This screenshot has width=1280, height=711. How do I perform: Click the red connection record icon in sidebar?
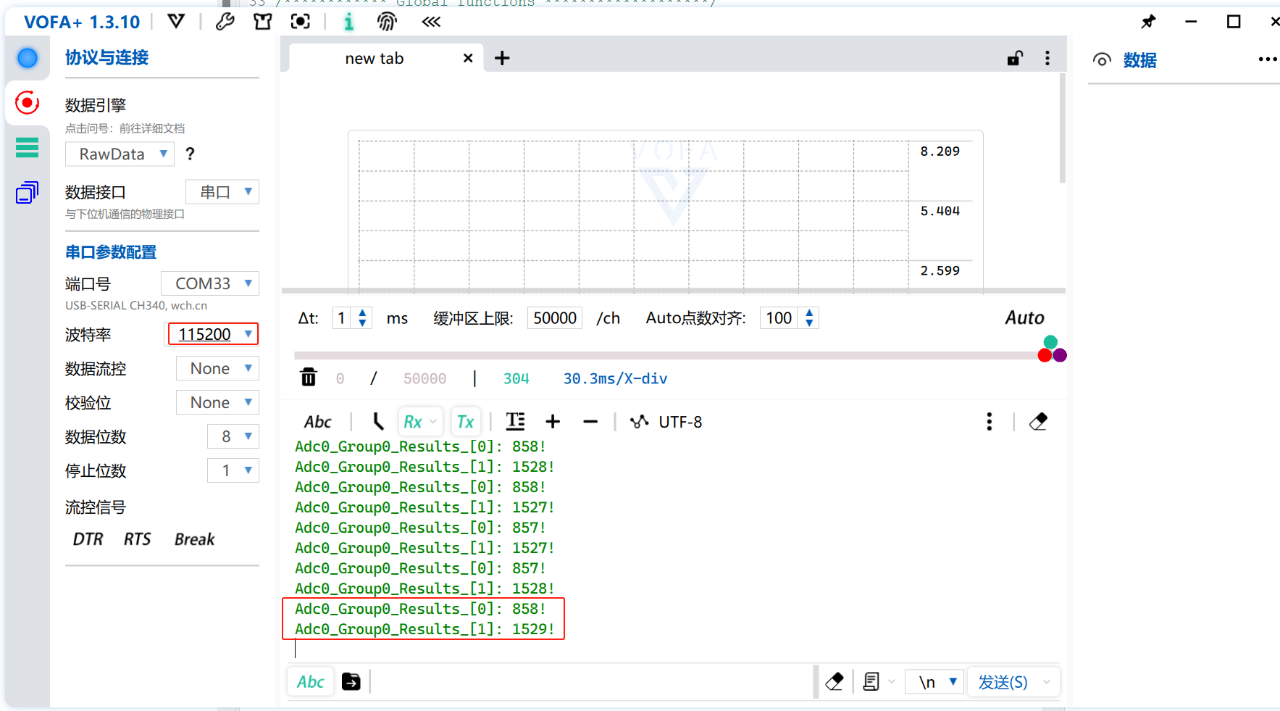27,102
